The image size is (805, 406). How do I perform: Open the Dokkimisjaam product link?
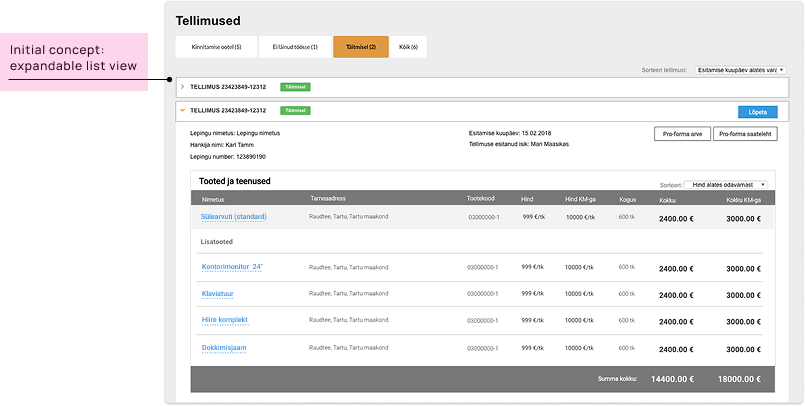click(x=224, y=347)
